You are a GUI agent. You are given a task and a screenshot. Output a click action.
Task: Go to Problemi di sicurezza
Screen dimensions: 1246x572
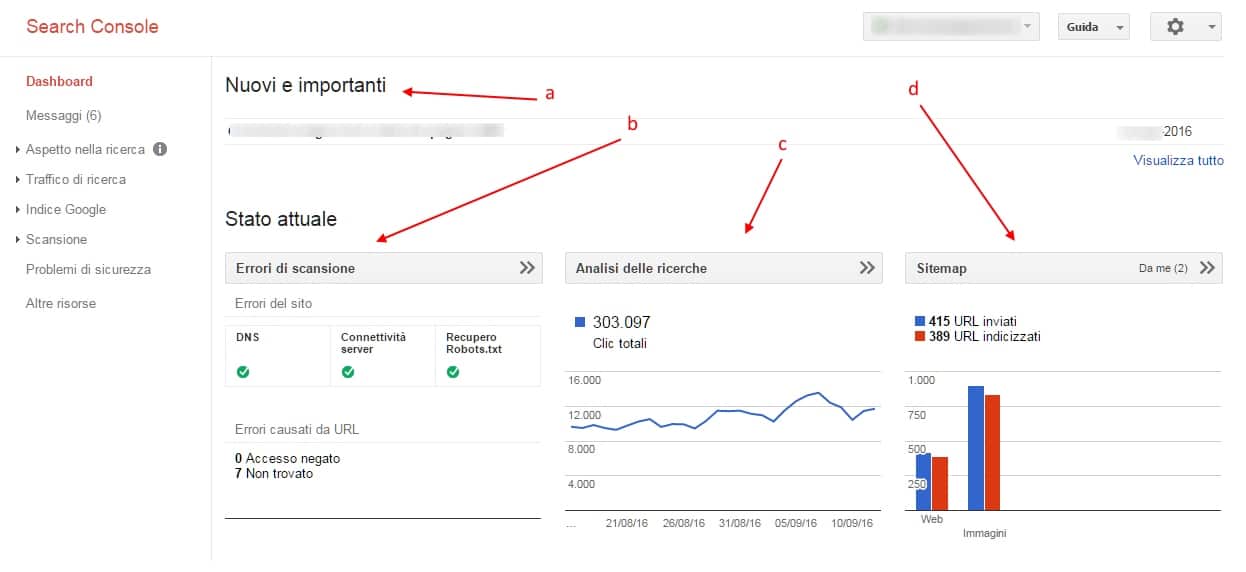point(89,270)
